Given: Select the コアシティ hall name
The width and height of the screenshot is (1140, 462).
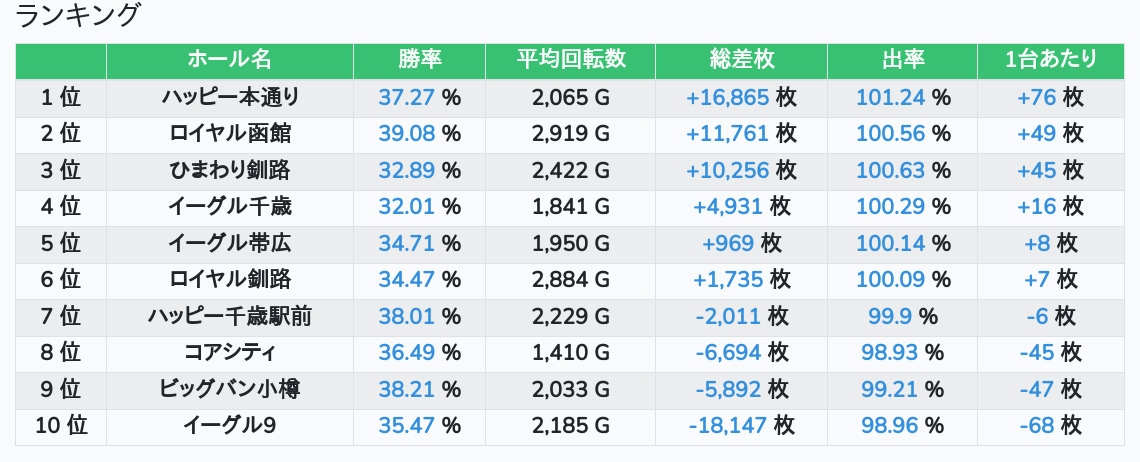Looking at the screenshot, I should pos(230,353).
